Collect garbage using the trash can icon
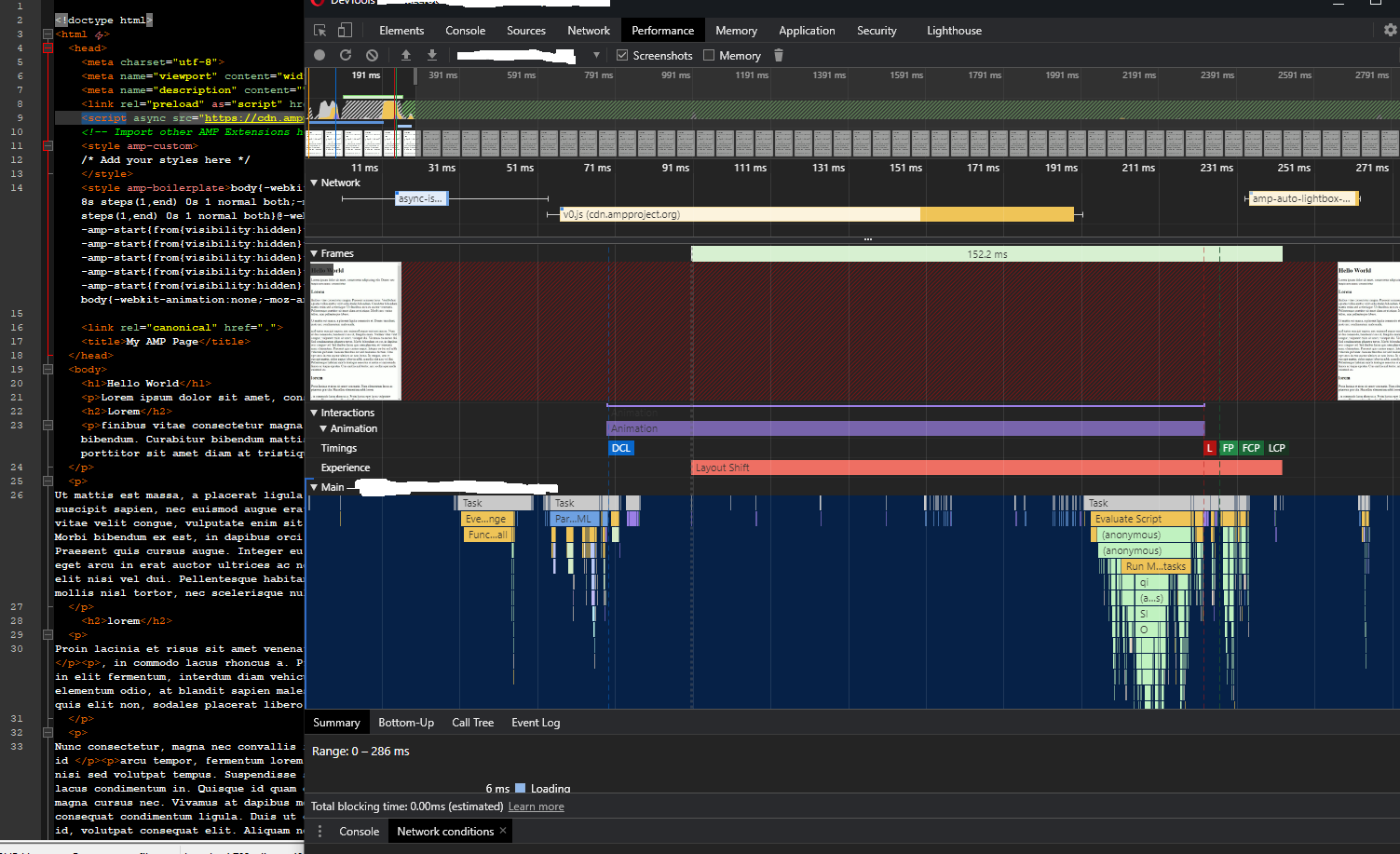 click(x=779, y=55)
